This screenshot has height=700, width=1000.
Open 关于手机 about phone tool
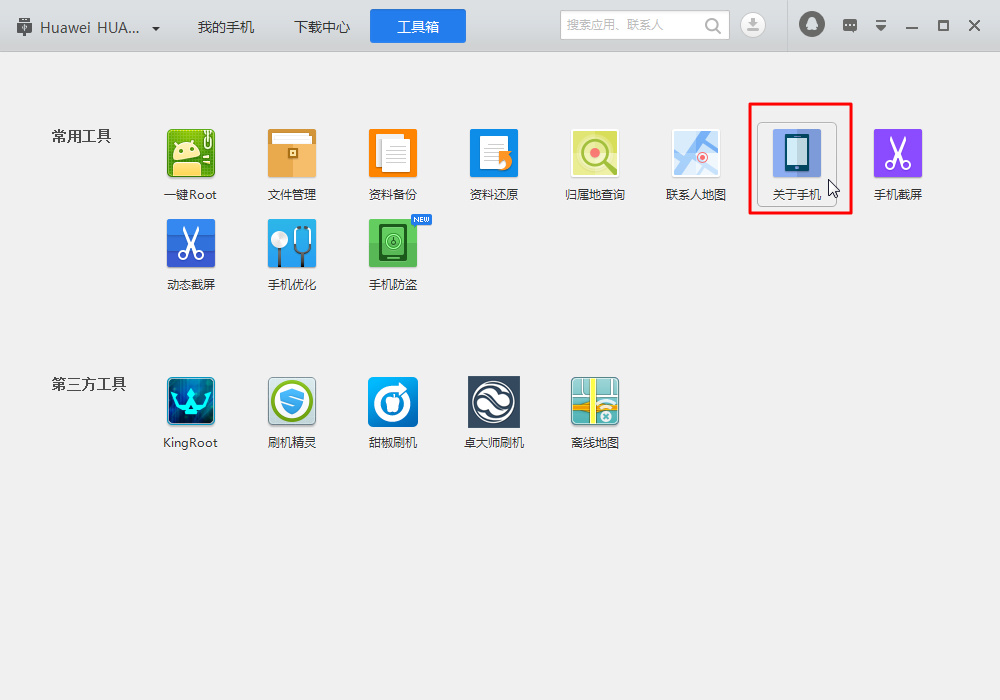pyautogui.click(x=797, y=164)
